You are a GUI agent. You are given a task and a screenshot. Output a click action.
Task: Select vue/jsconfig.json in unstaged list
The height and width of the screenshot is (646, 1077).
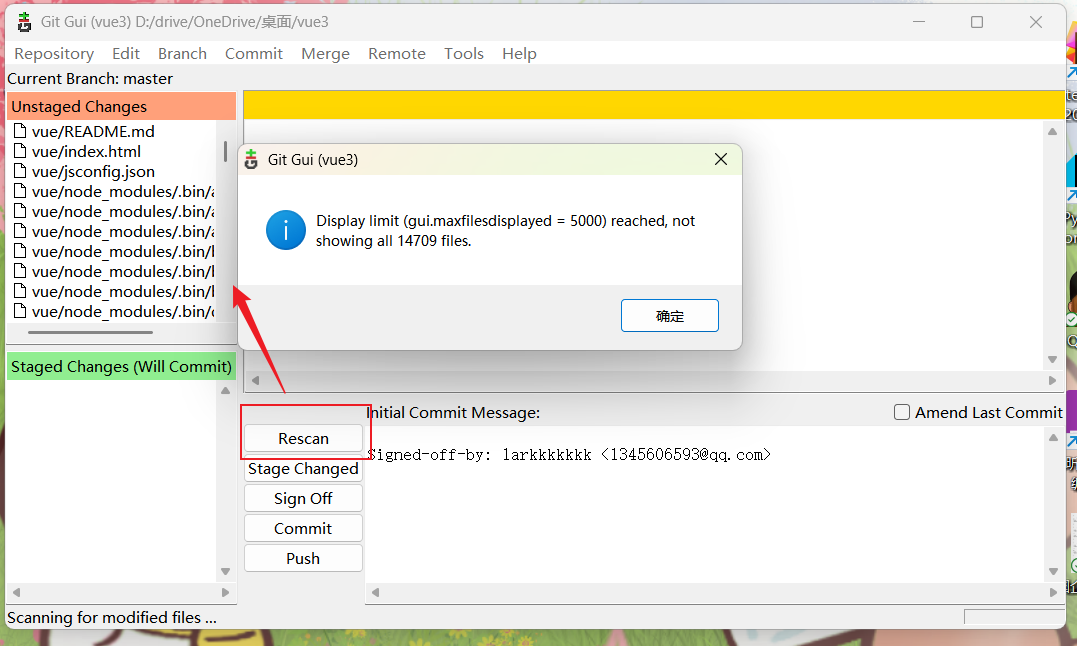click(x=93, y=172)
